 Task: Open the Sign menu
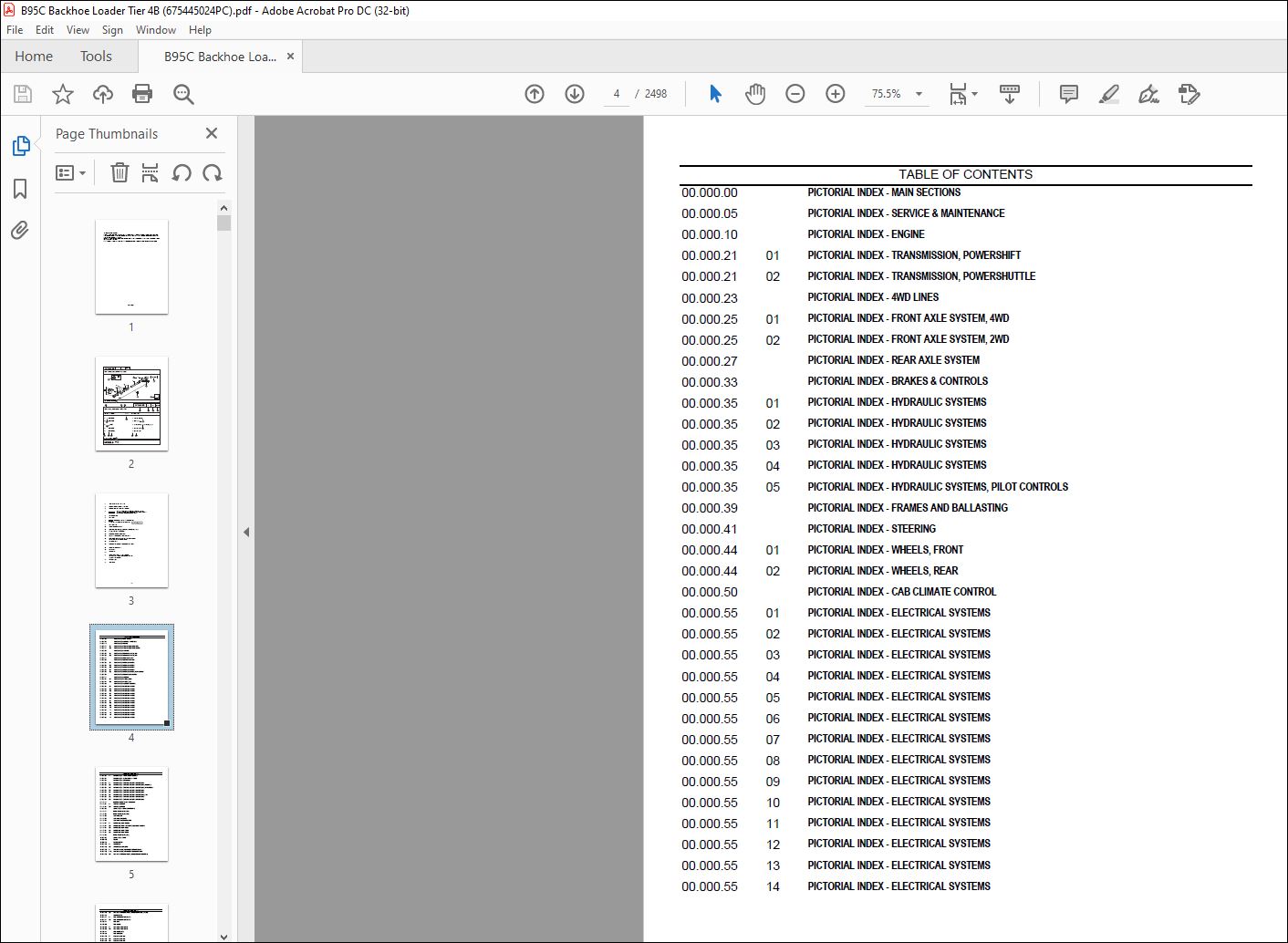click(112, 30)
